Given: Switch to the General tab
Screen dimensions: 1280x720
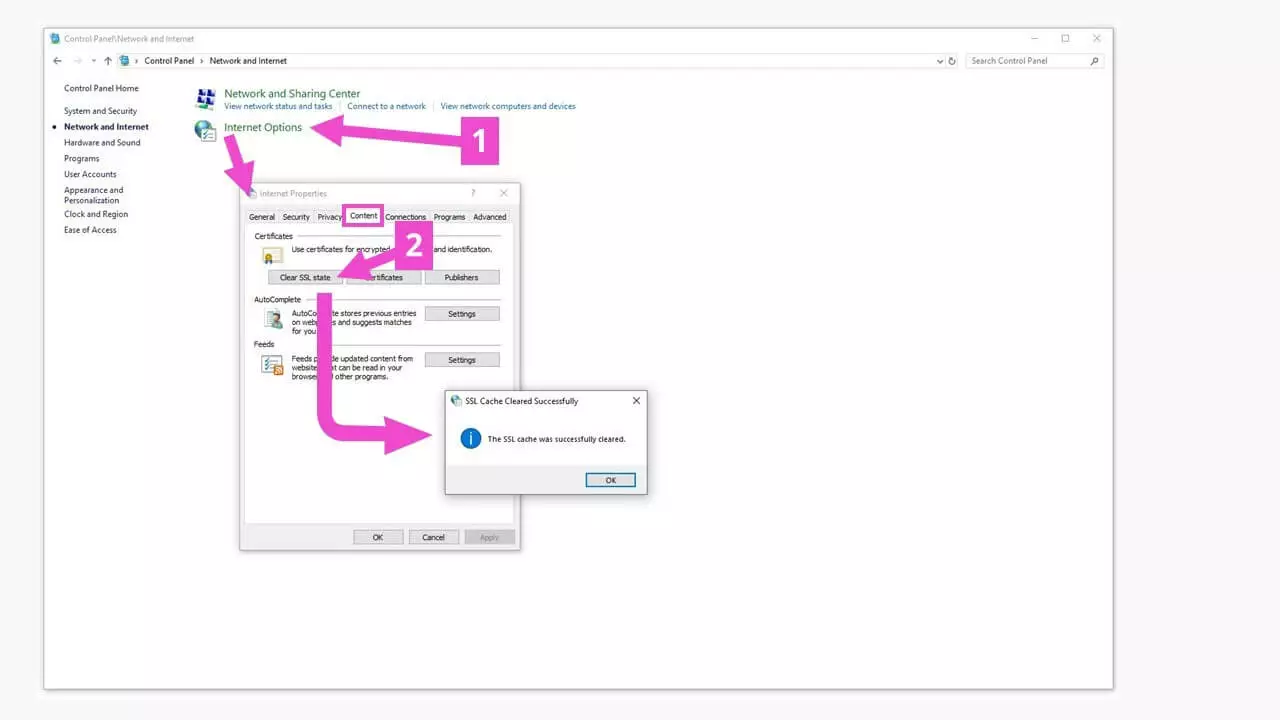Looking at the screenshot, I should (x=262, y=217).
